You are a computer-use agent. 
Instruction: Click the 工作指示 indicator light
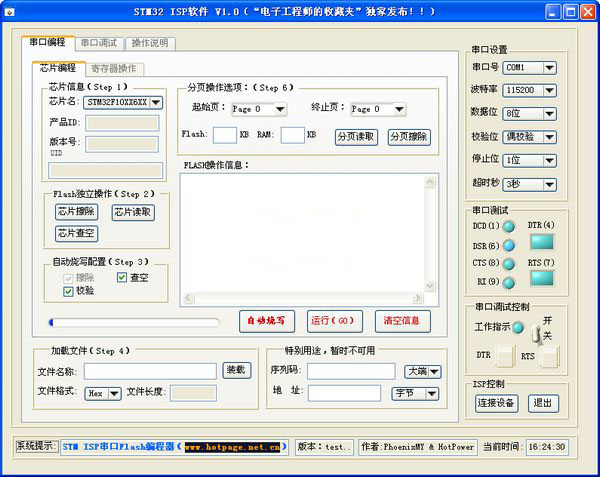[517, 328]
